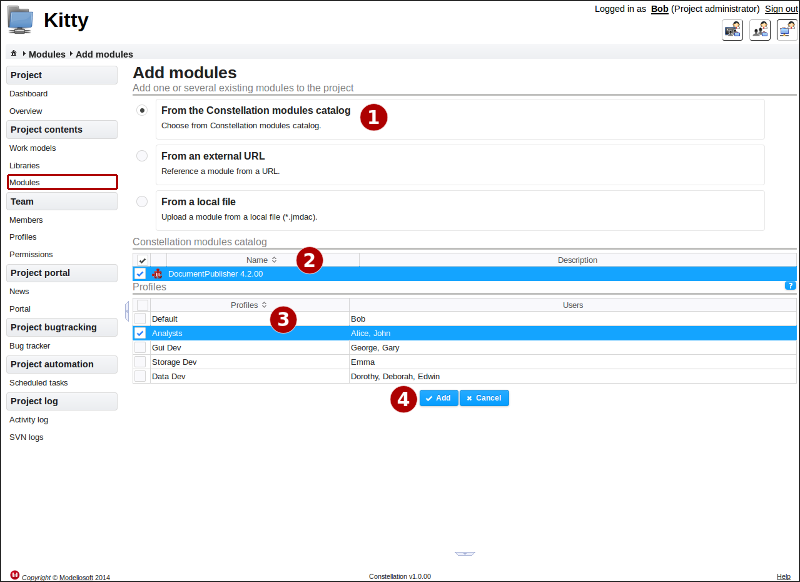The width and height of the screenshot is (800, 582).
Task: Open Work models in the sidebar
Action: [33, 148]
